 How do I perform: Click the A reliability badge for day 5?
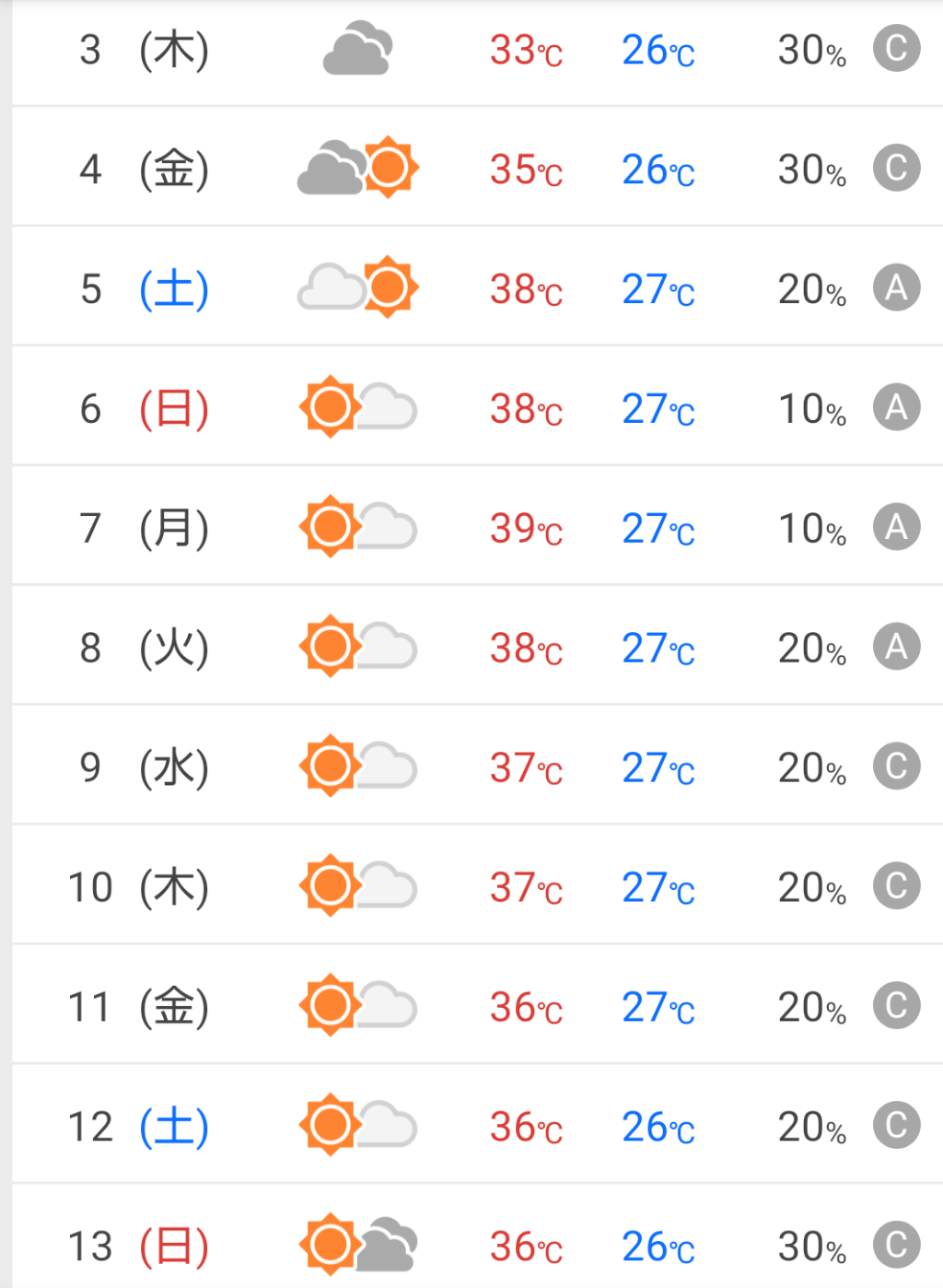[x=896, y=287]
